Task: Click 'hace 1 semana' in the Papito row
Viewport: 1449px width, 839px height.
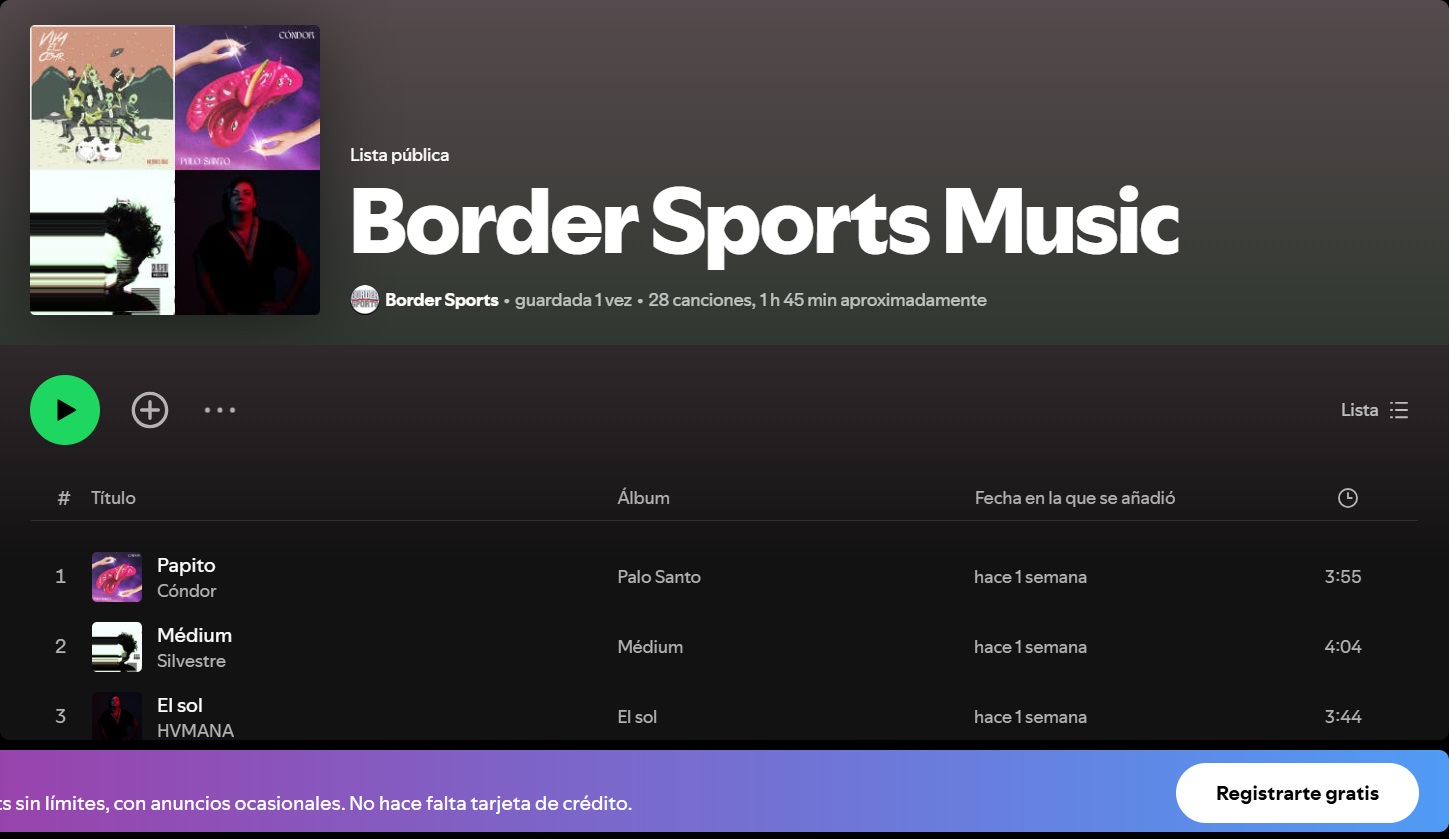Action: (1030, 577)
